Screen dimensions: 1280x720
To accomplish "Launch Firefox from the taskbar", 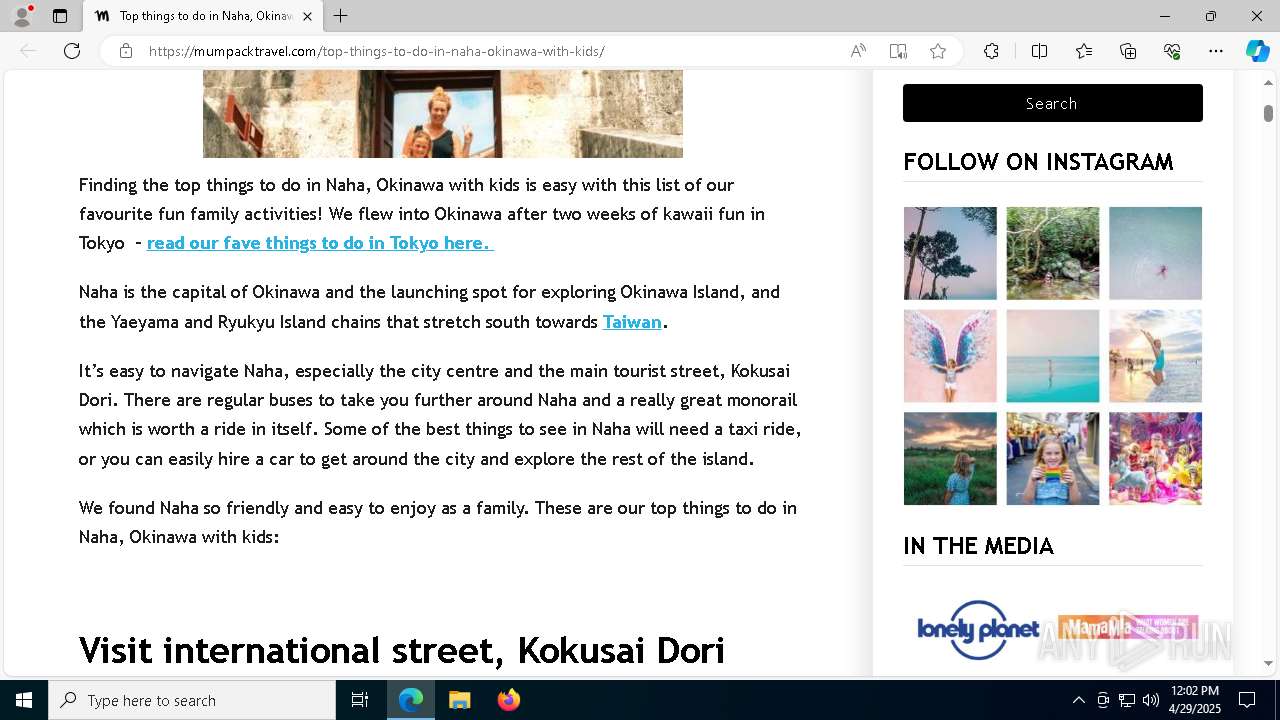I will click(x=508, y=700).
